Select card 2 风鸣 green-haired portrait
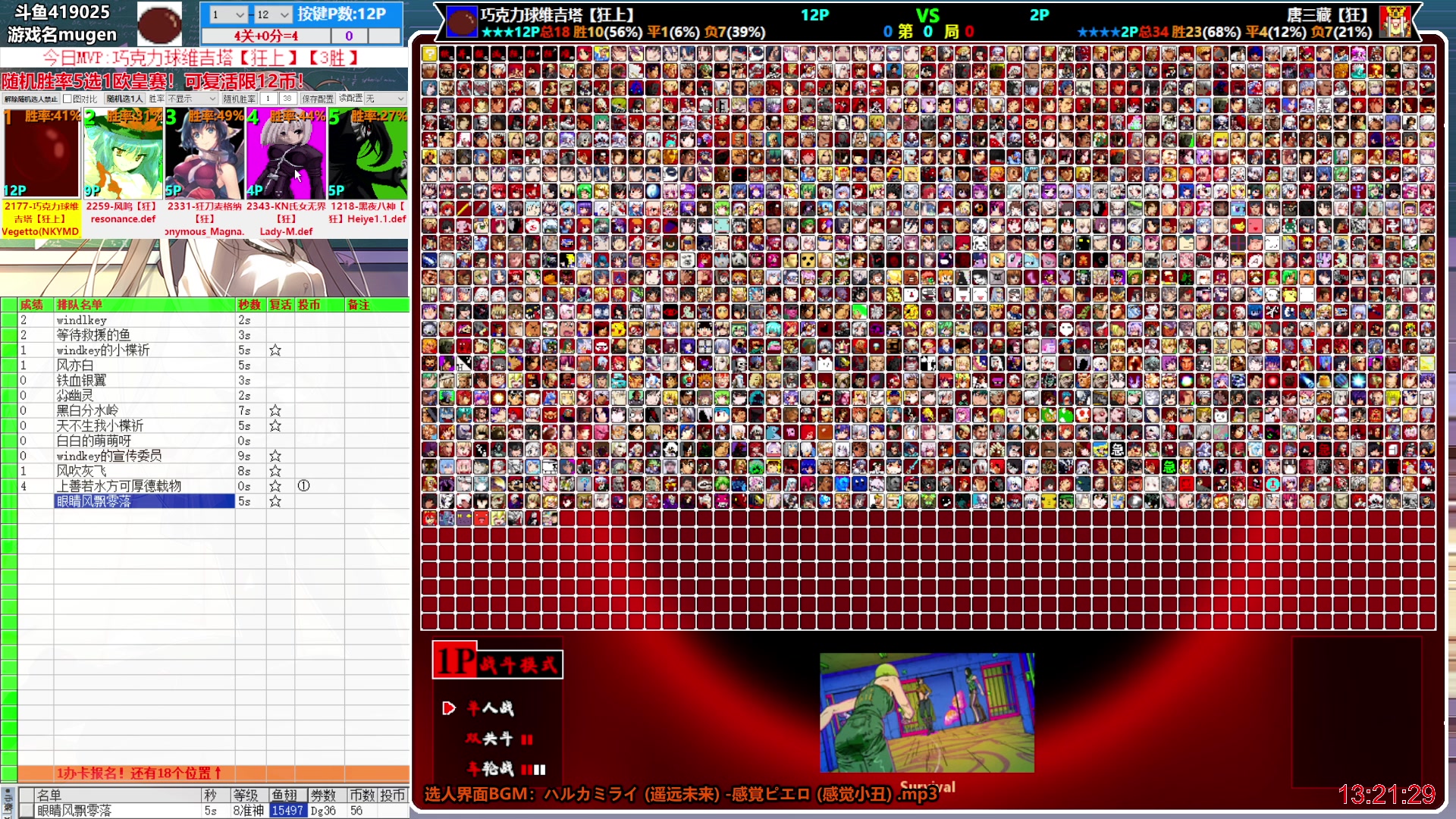The width and height of the screenshot is (1456, 819). click(x=122, y=154)
